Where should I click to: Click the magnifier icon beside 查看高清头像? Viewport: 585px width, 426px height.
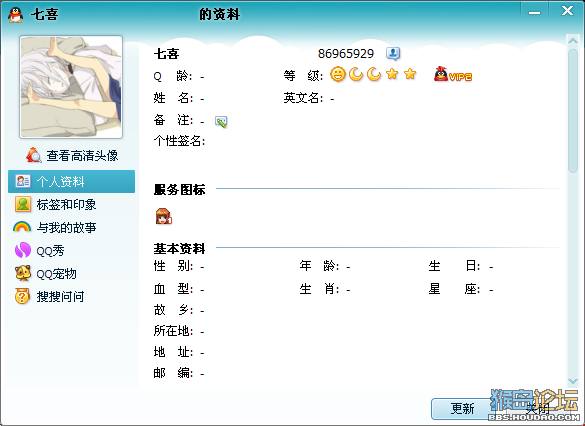pos(34,155)
